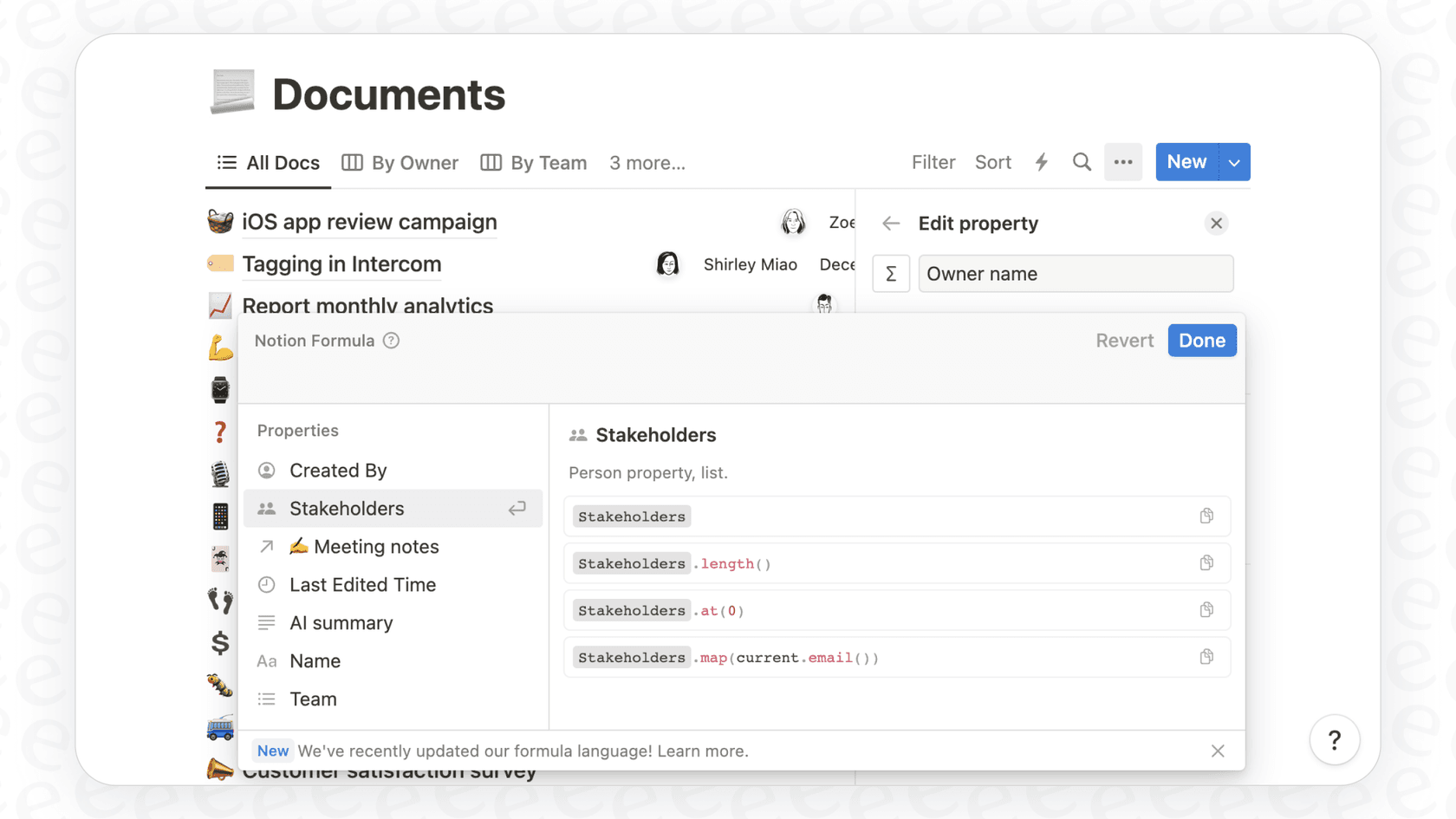Click the Stakeholders people icon in the panel
The width and height of the screenshot is (1456, 819).
577,434
